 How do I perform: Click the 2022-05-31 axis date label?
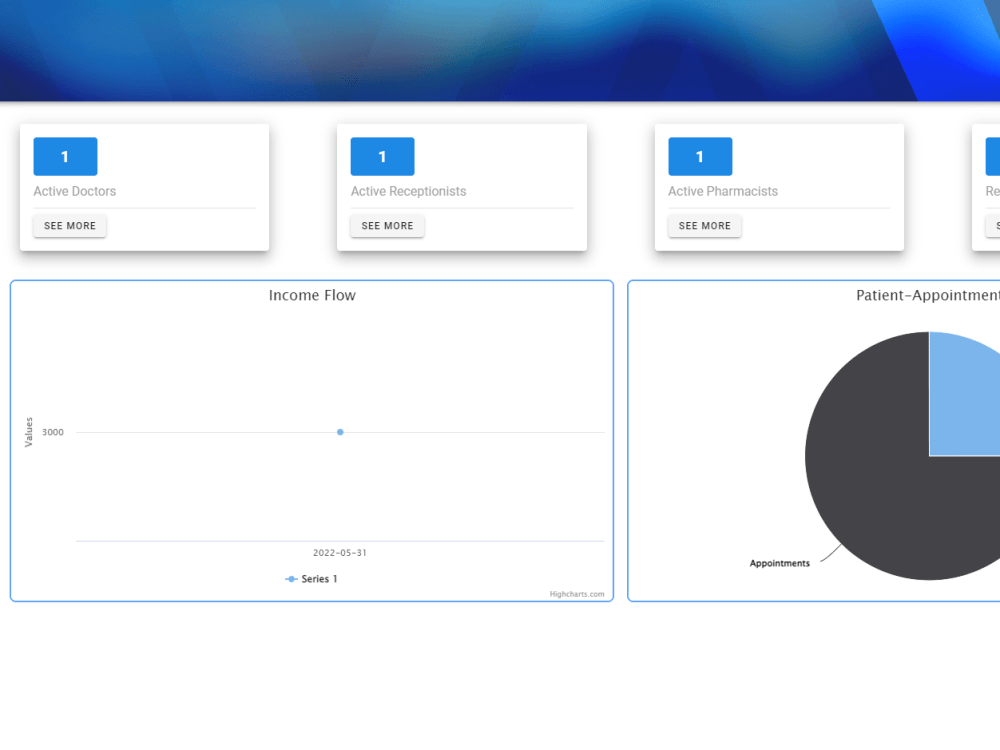[x=340, y=553]
